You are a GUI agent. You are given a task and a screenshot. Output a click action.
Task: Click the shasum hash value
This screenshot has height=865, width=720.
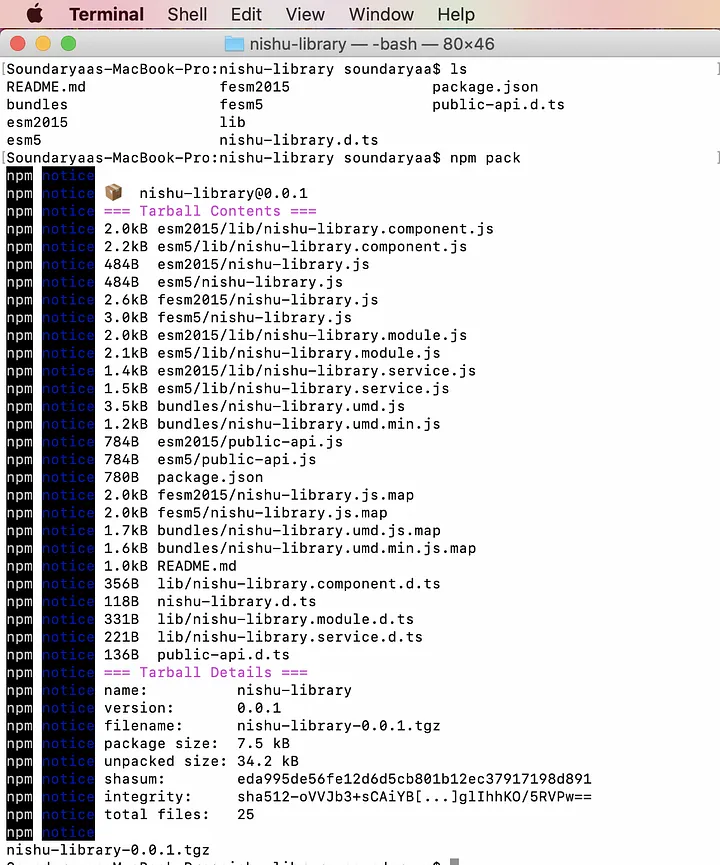pos(414,779)
